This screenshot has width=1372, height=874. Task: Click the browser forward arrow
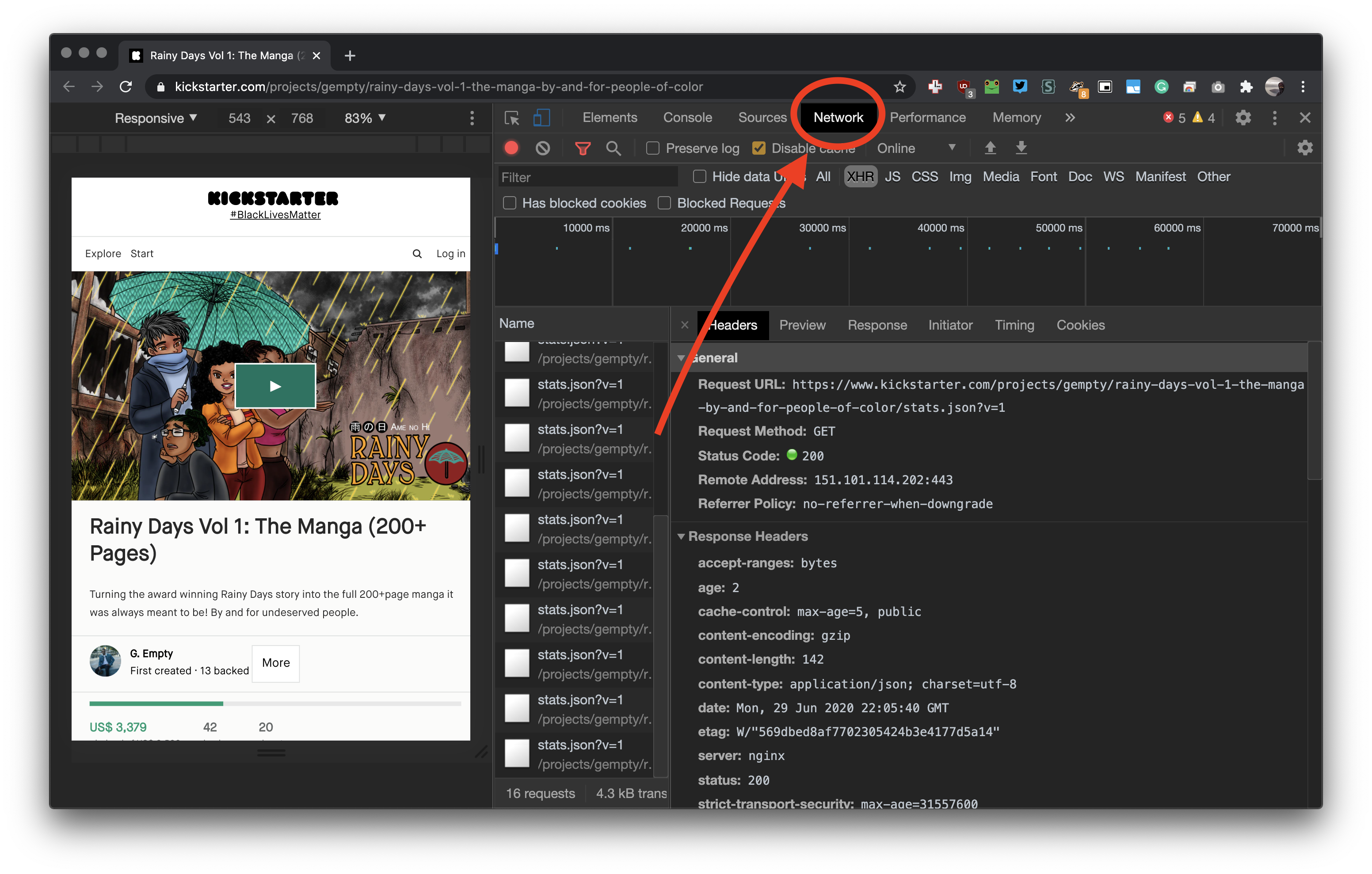pos(97,87)
